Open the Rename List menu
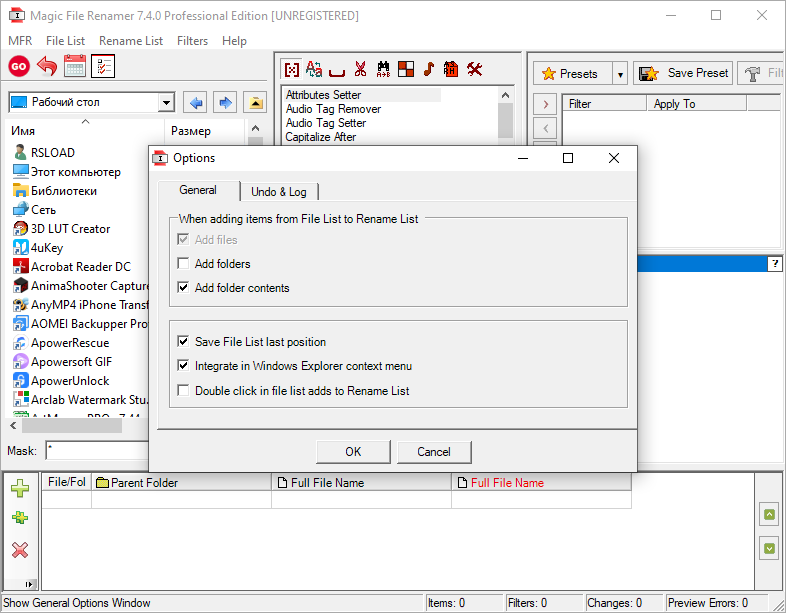 coord(131,41)
